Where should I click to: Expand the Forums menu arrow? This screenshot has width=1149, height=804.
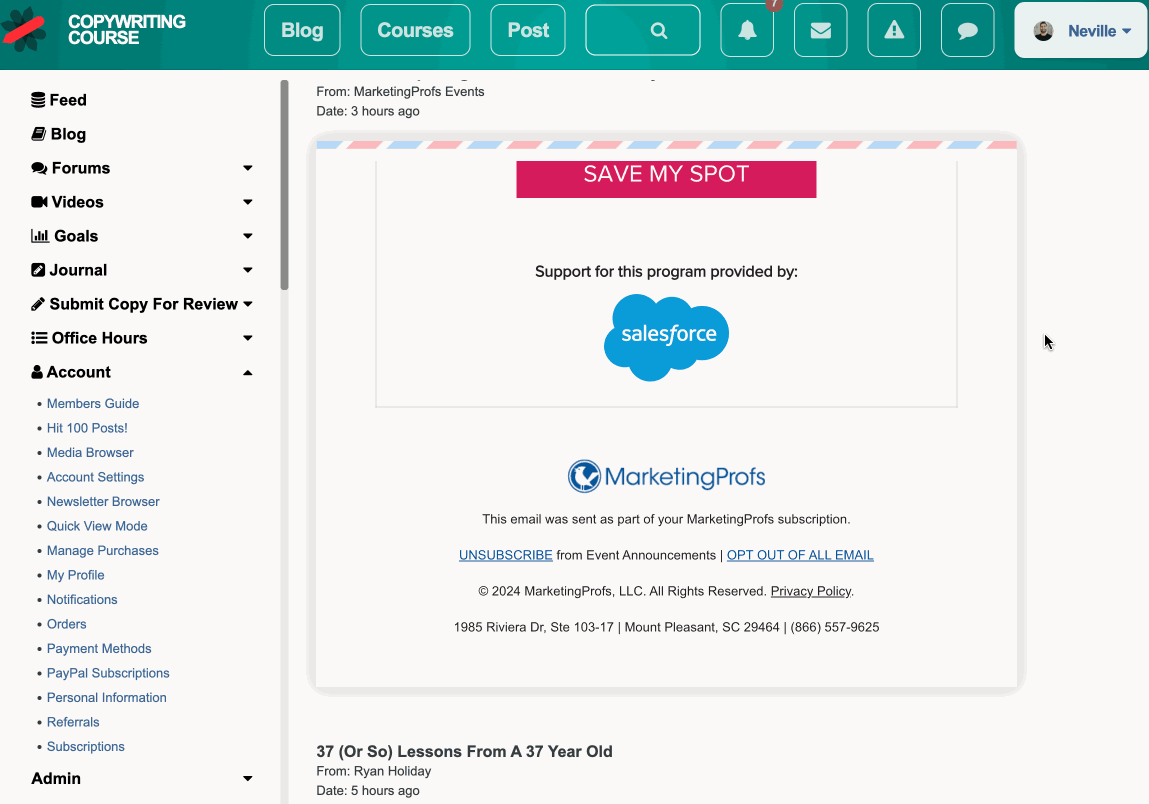(x=248, y=168)
